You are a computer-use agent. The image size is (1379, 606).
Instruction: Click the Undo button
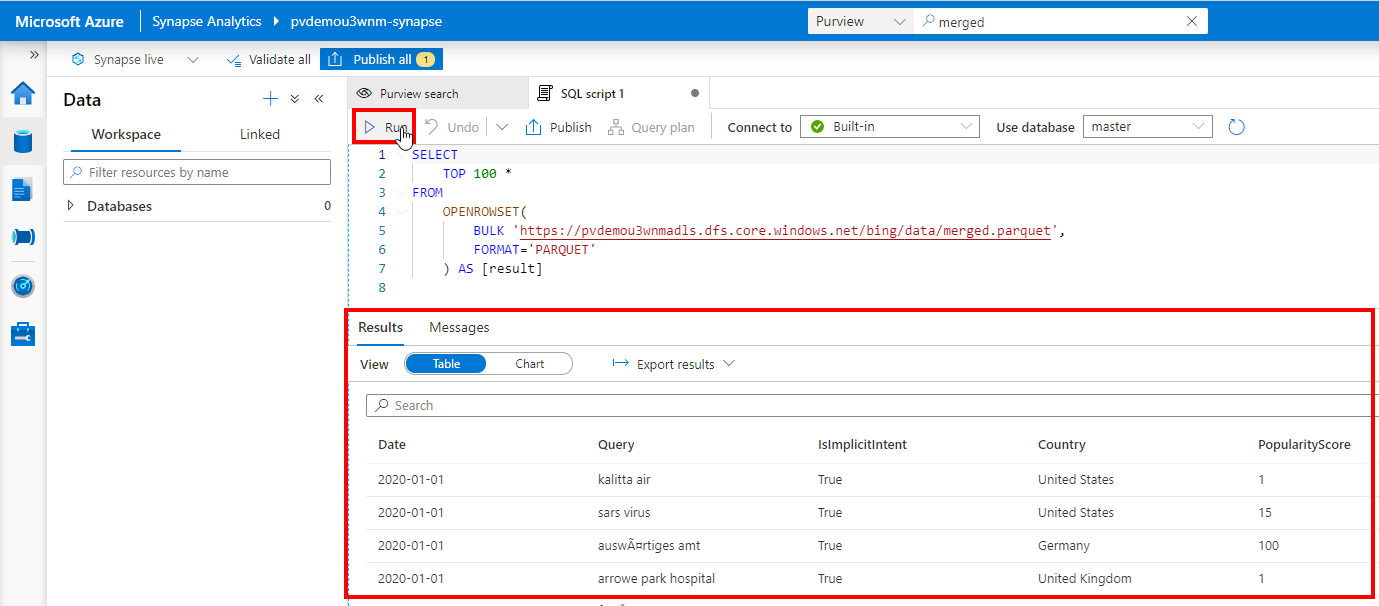[x=452, y=127]
